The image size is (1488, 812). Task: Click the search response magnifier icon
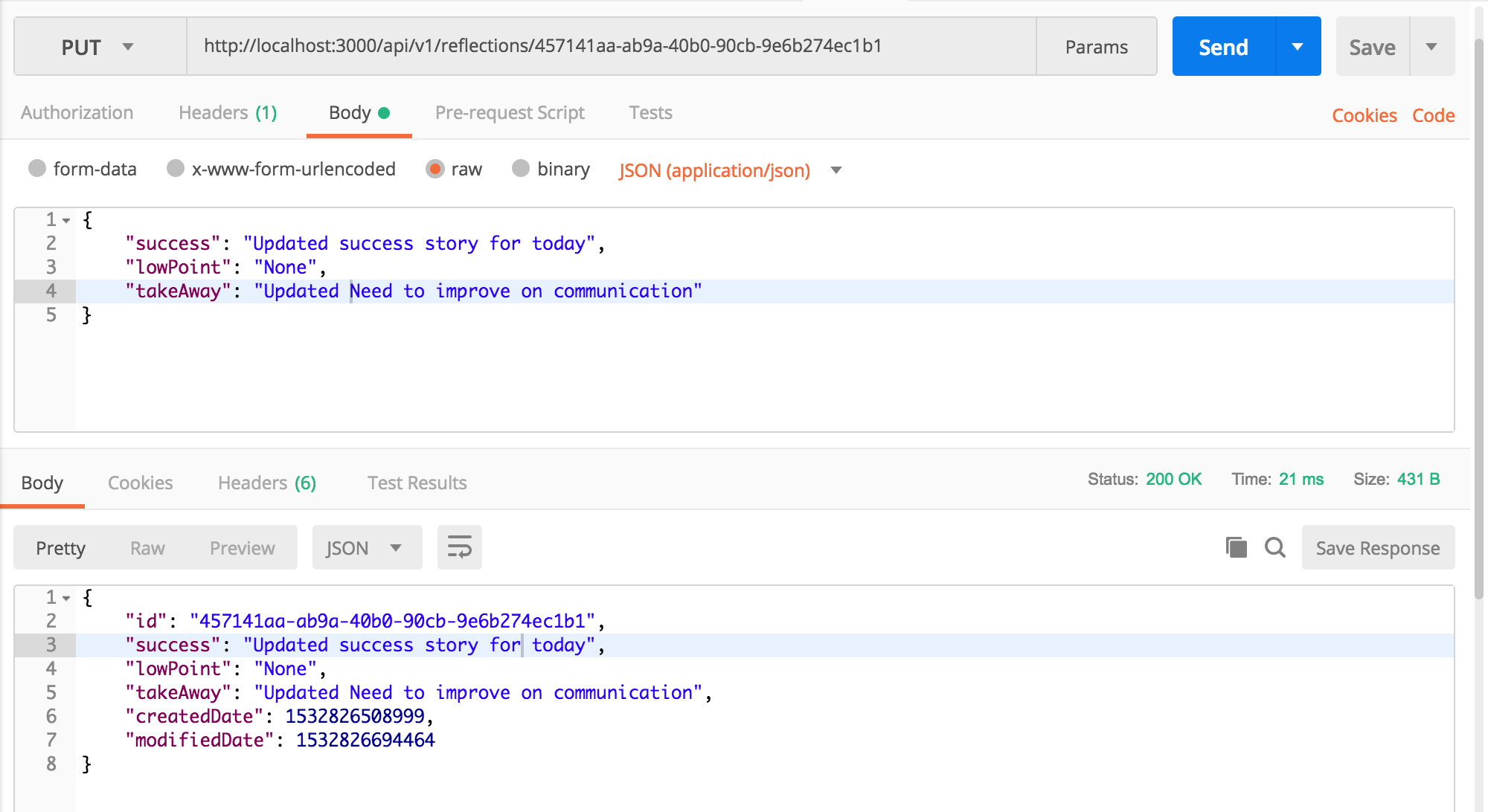(1275, 548)
